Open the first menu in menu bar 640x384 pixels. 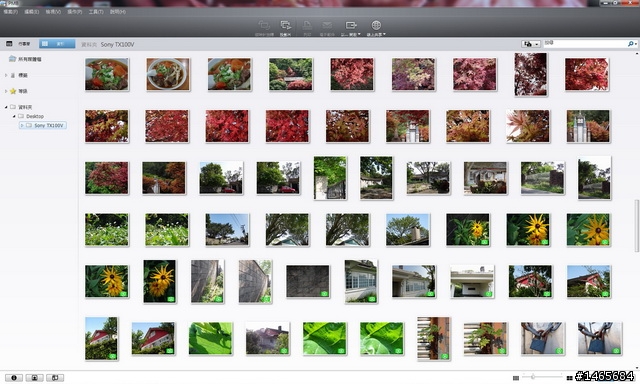coord(11,12)
